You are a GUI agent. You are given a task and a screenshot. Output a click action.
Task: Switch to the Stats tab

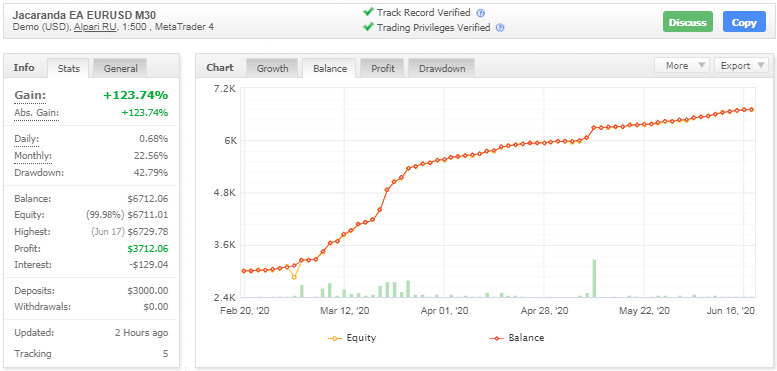[68, 68]
